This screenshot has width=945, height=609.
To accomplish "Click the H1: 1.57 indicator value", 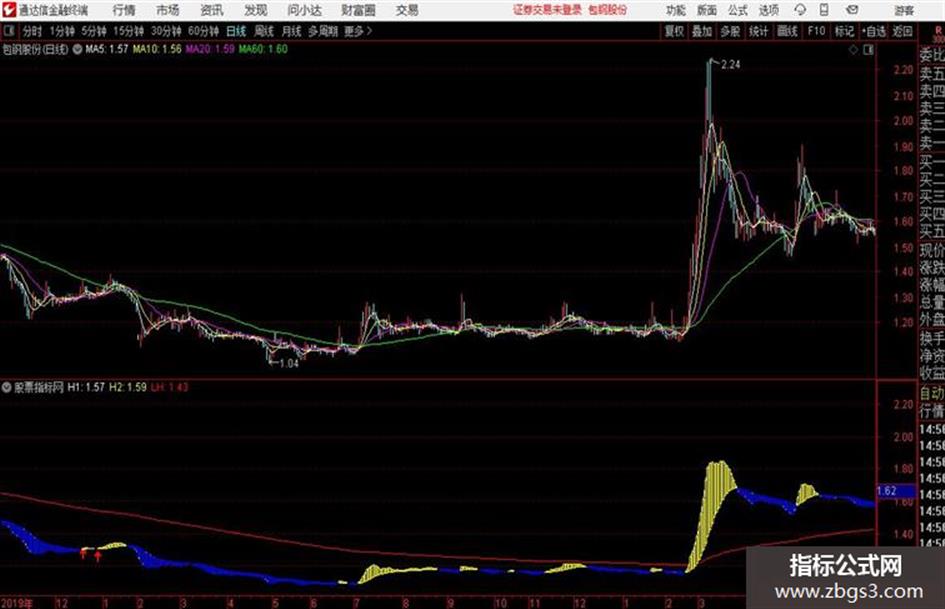I will click(86, 387).
